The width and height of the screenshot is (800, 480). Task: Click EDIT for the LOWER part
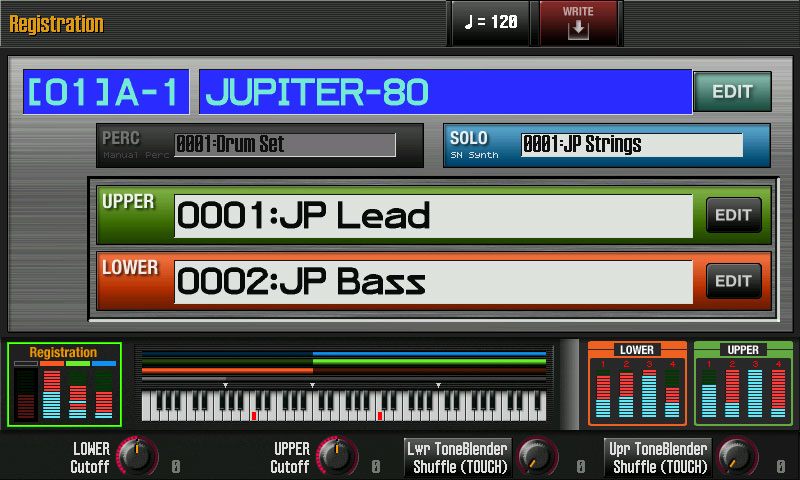[x=734, y=281]
